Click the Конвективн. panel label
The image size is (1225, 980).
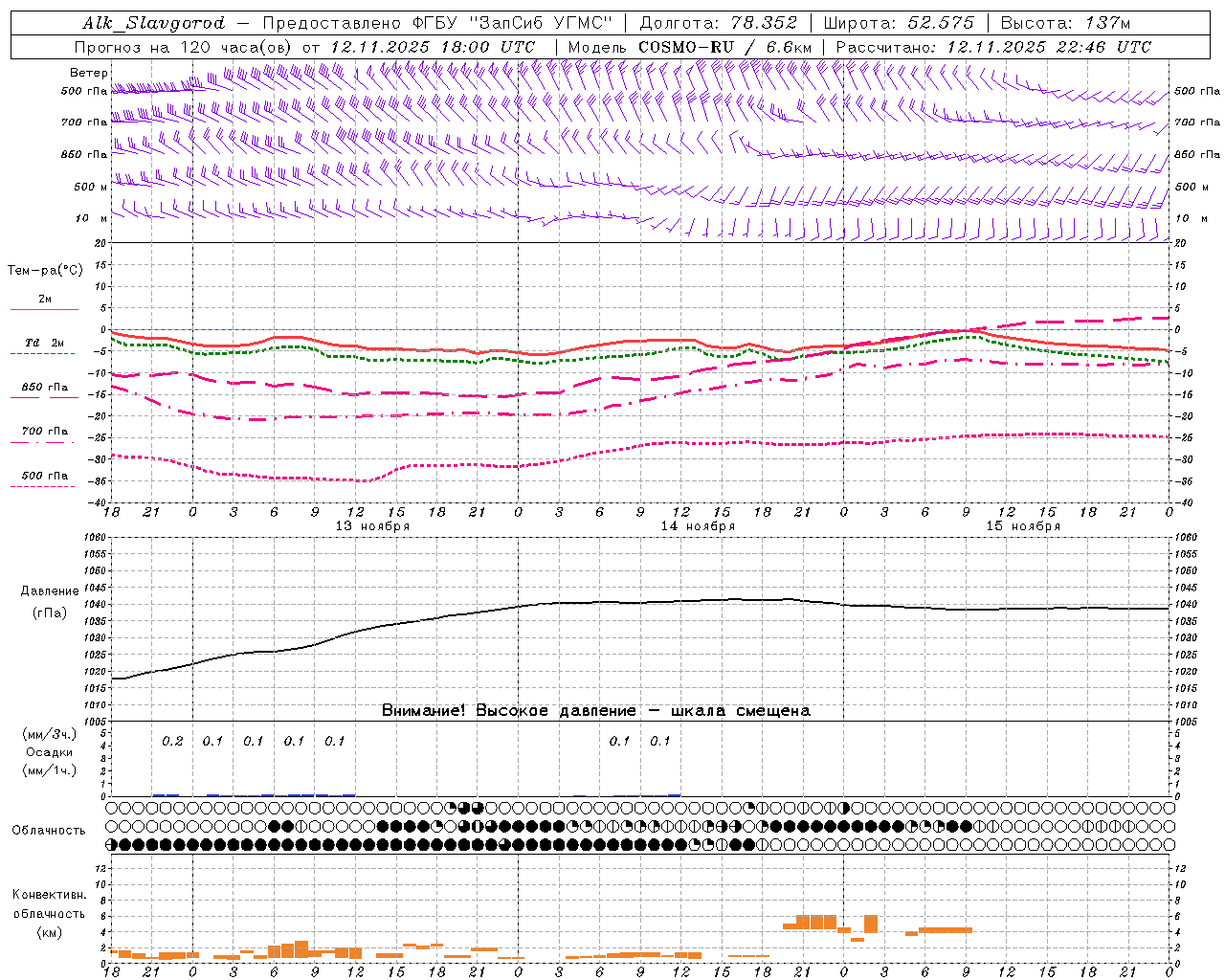pyautogui.click(x=49, y=896)
